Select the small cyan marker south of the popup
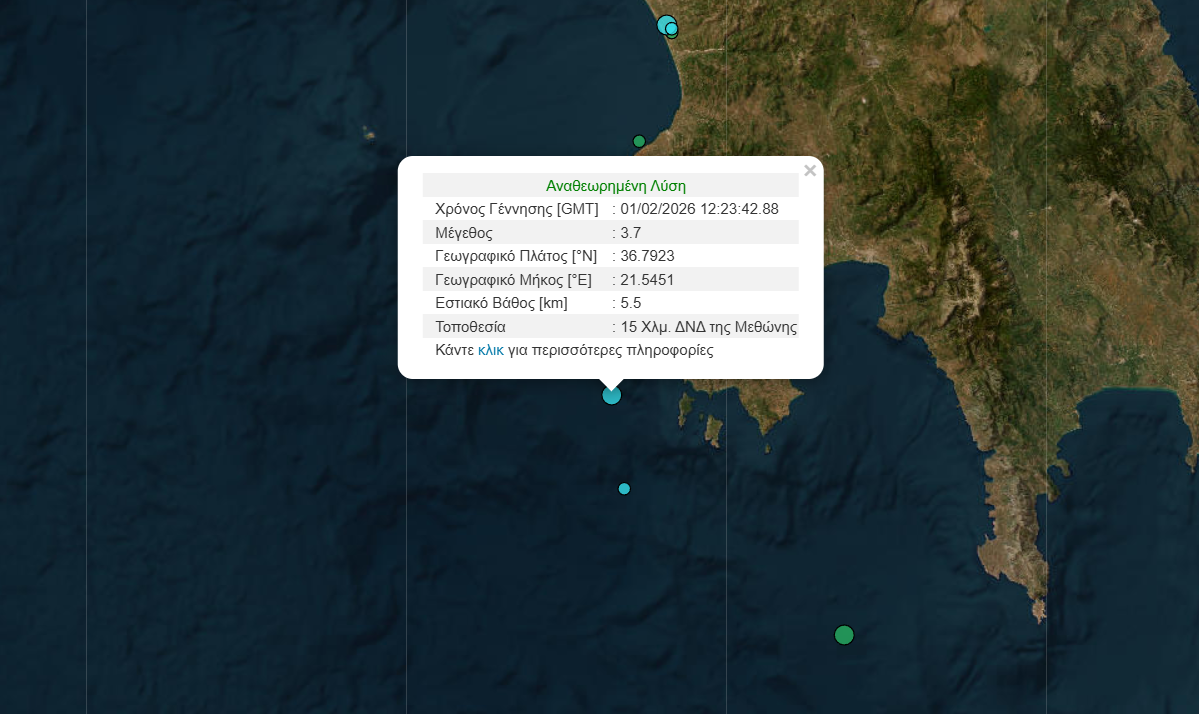Screen dimensions: 1199x714 tap(624, 489)
